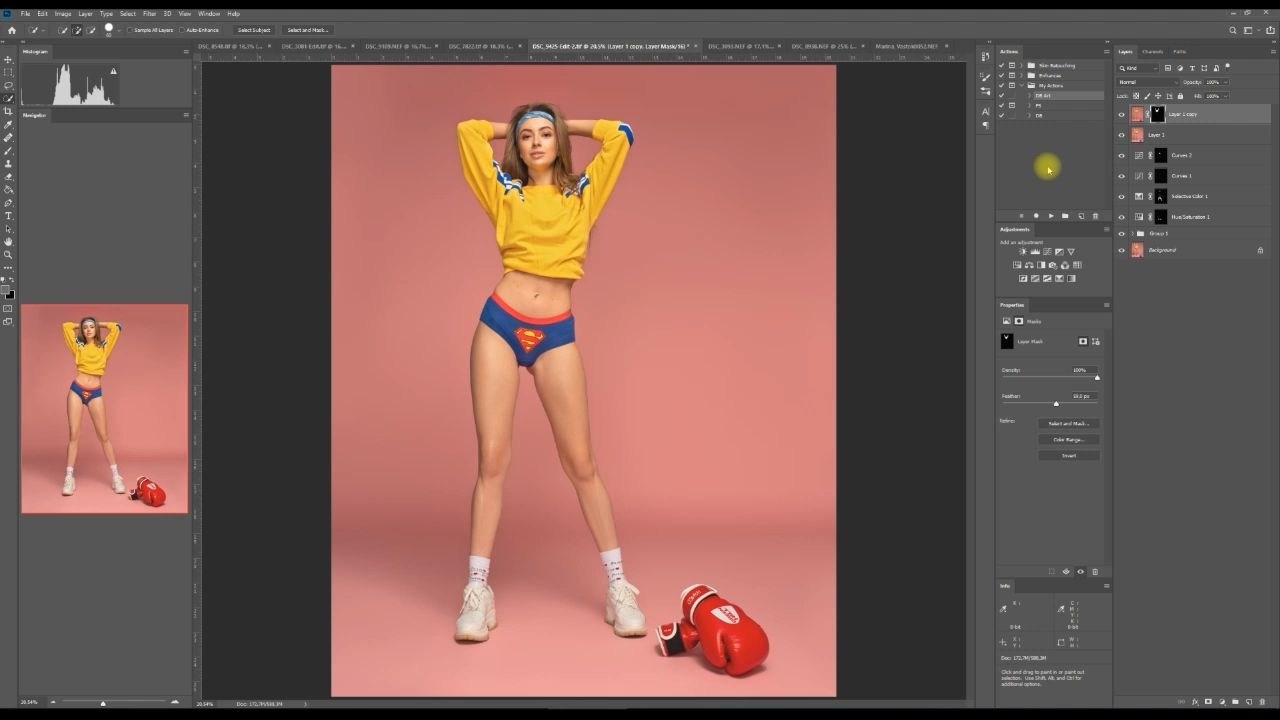Image resolution: width=1280 pixels, height=720 pixels.
Task: Select the Eyedropper tool
Action: click(x=8, y=124)
